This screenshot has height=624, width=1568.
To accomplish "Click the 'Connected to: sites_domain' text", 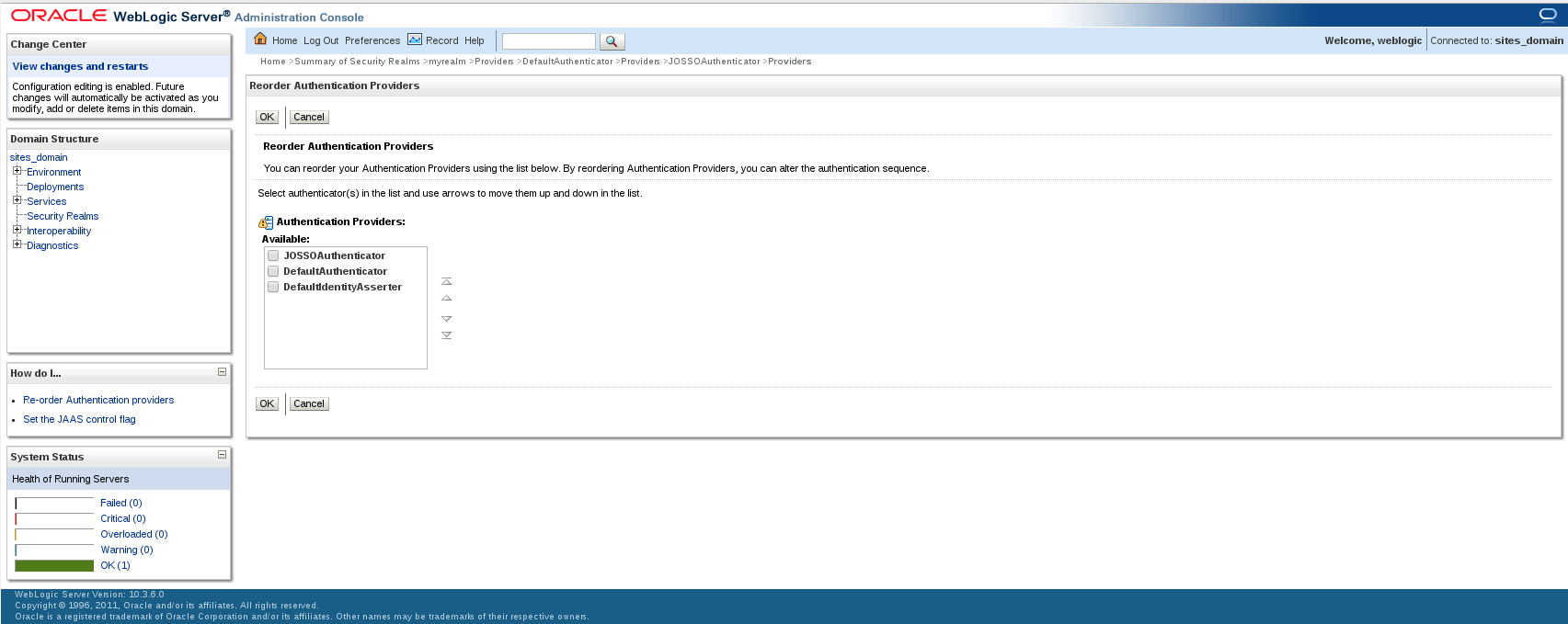I will [1496, 40].
